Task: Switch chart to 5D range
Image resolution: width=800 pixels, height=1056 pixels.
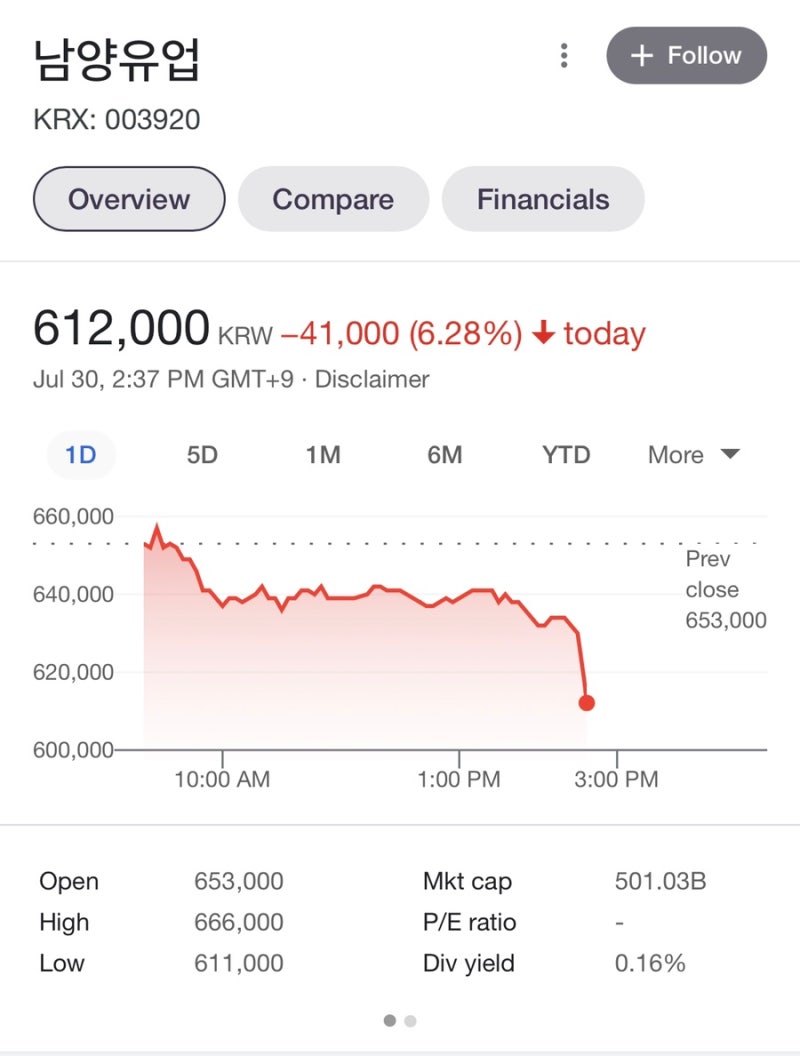Action: pyautogui.click(x=202, y=455)
